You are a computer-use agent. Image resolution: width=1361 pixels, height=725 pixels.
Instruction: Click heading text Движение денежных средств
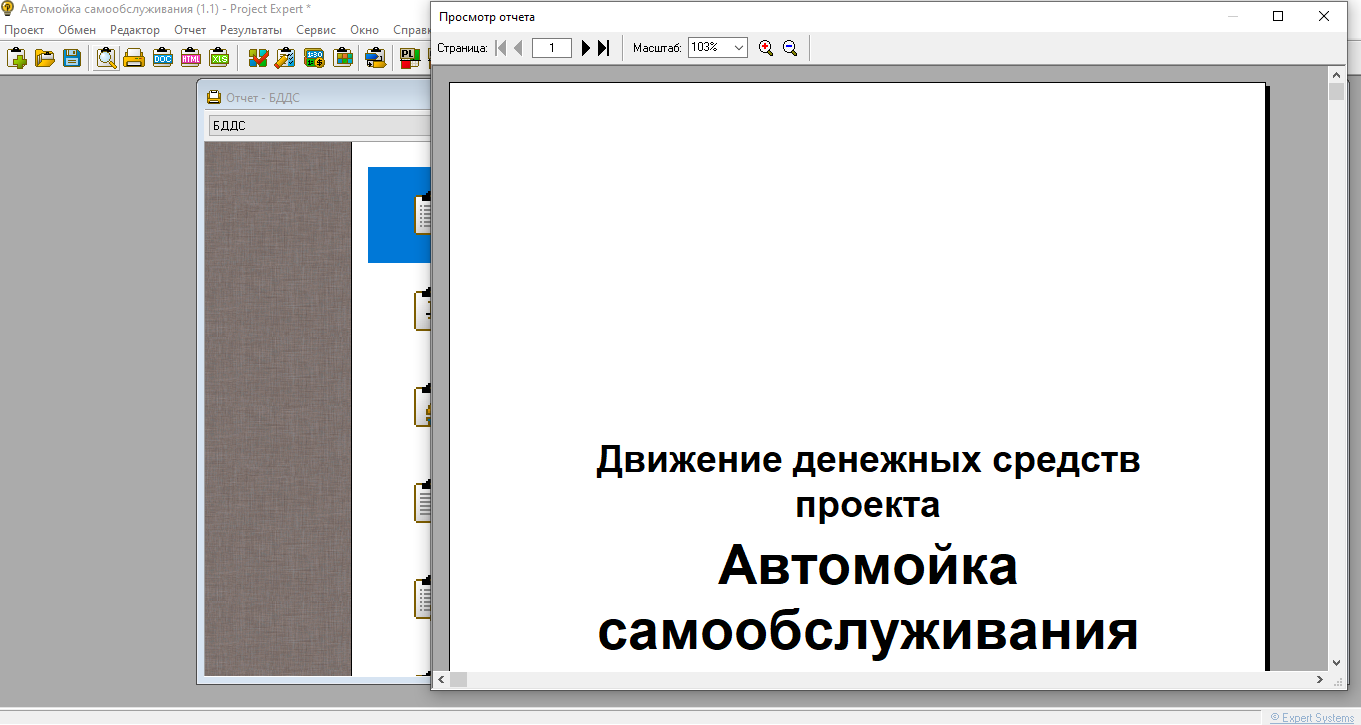pos(868,460)
